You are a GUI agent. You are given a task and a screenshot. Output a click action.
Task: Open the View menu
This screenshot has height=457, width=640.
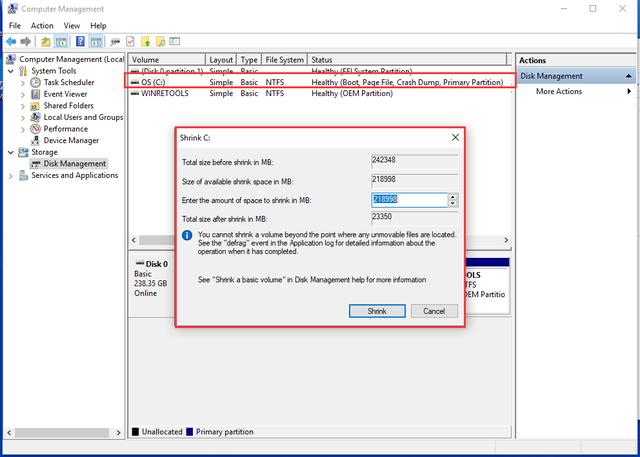72,26
